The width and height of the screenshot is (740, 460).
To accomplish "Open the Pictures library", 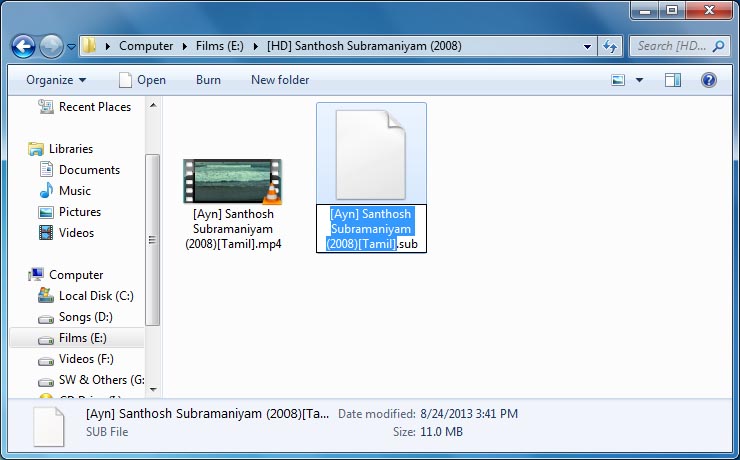I will pyautogui.click(x=80, y=211).
